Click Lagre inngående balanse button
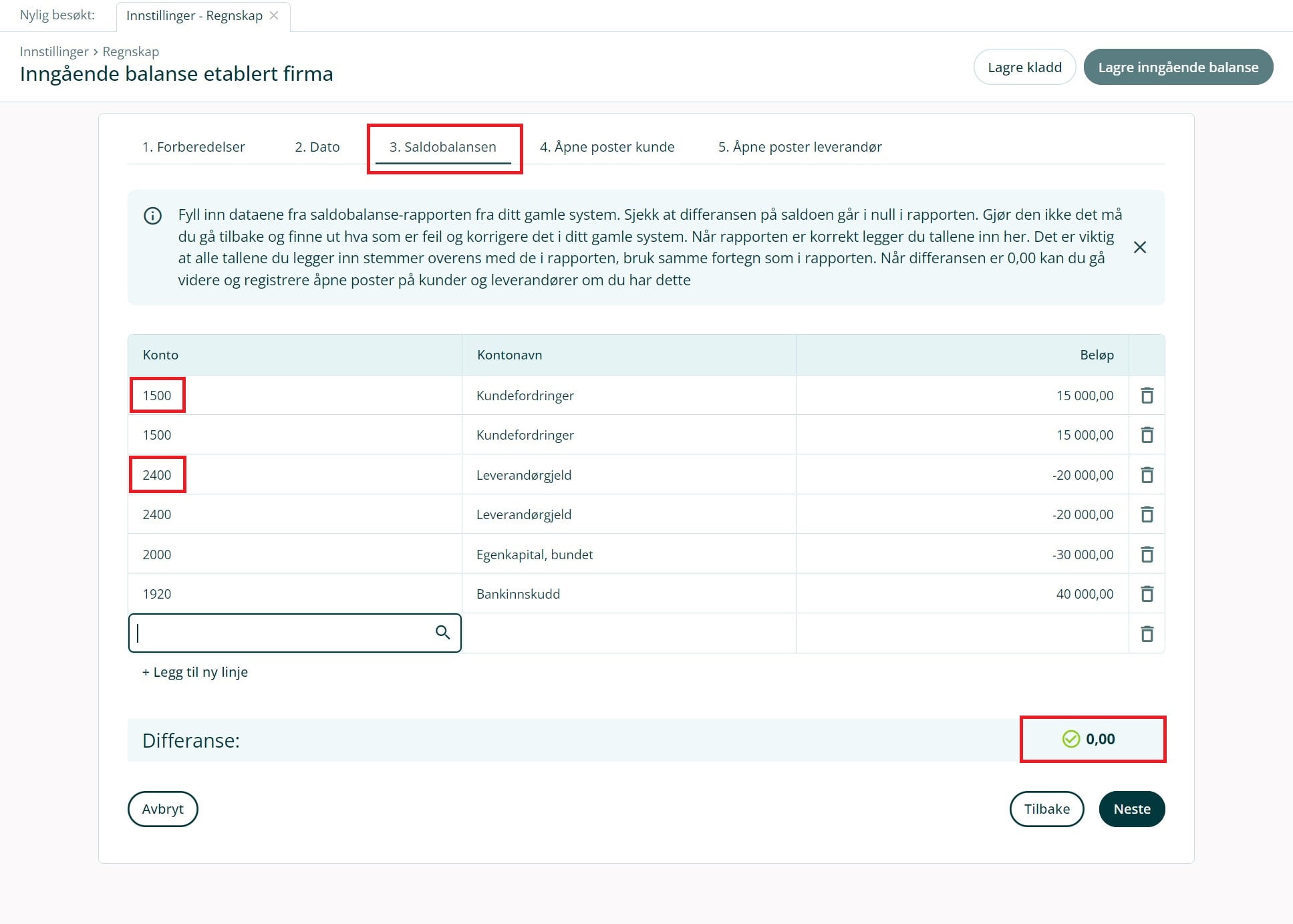Viewport: 1293px width, 924px height. [x=1177, y=67]
